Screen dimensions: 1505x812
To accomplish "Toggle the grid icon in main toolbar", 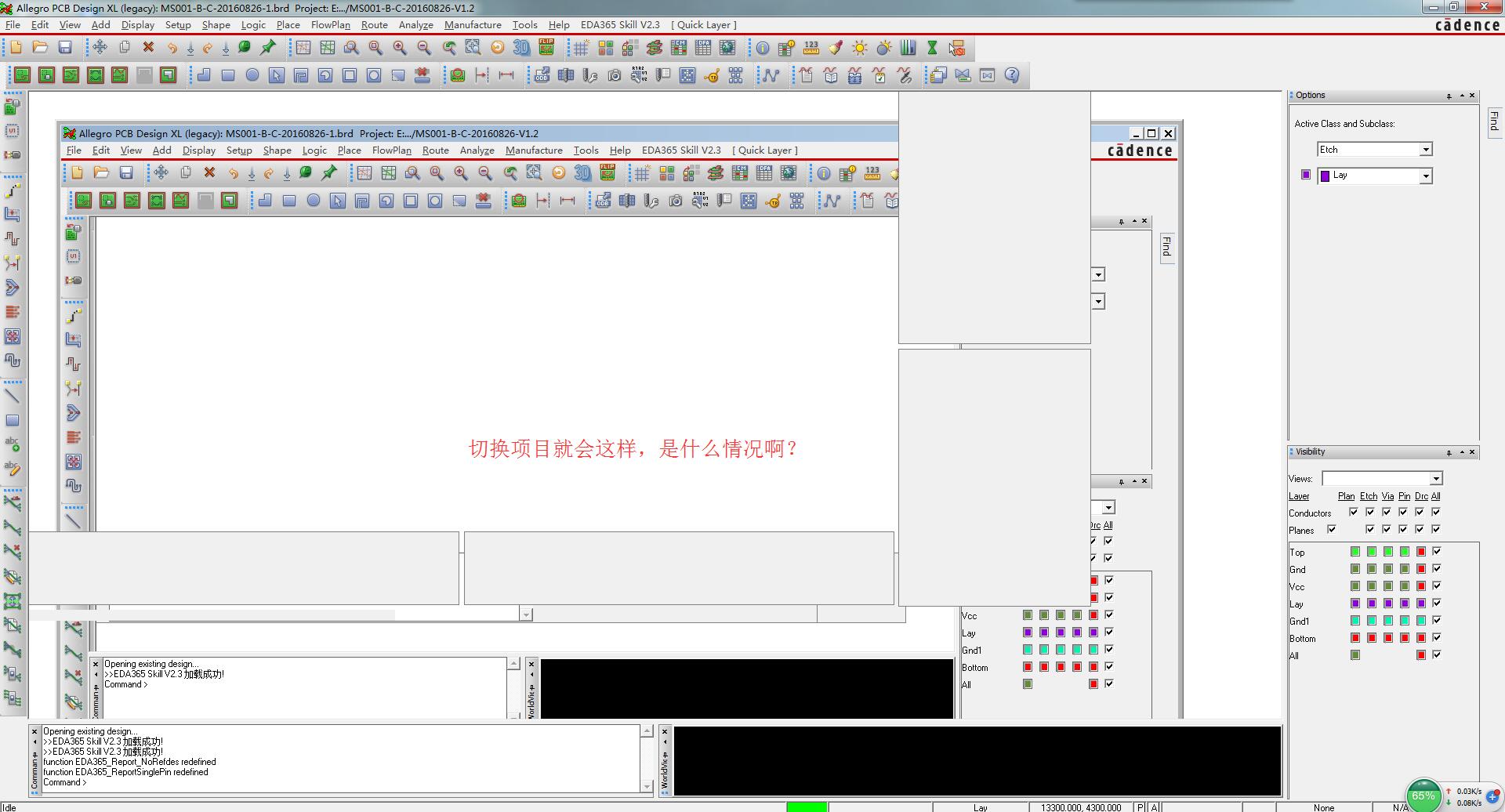I will click(x=581, y=48).
